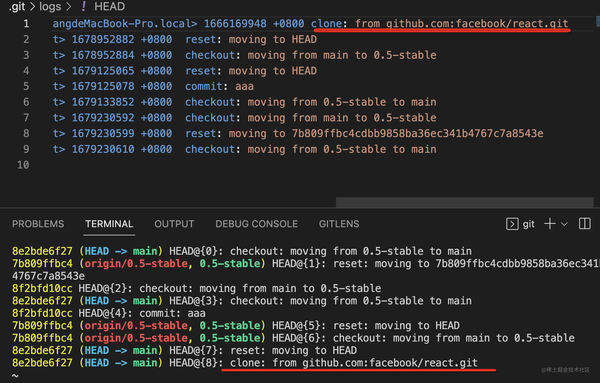Click the new terminal plus icon
The height and width of the screenshot is (383, 600).
click(549, 224)
